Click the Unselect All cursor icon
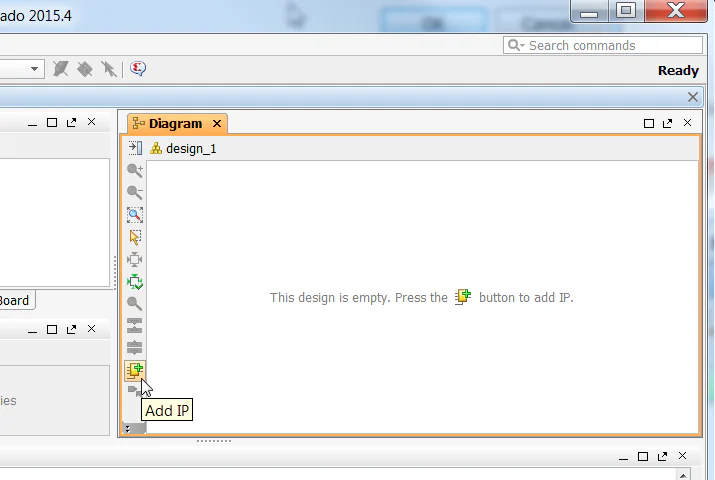The image size is (715, 480). (x=108, y=69)
